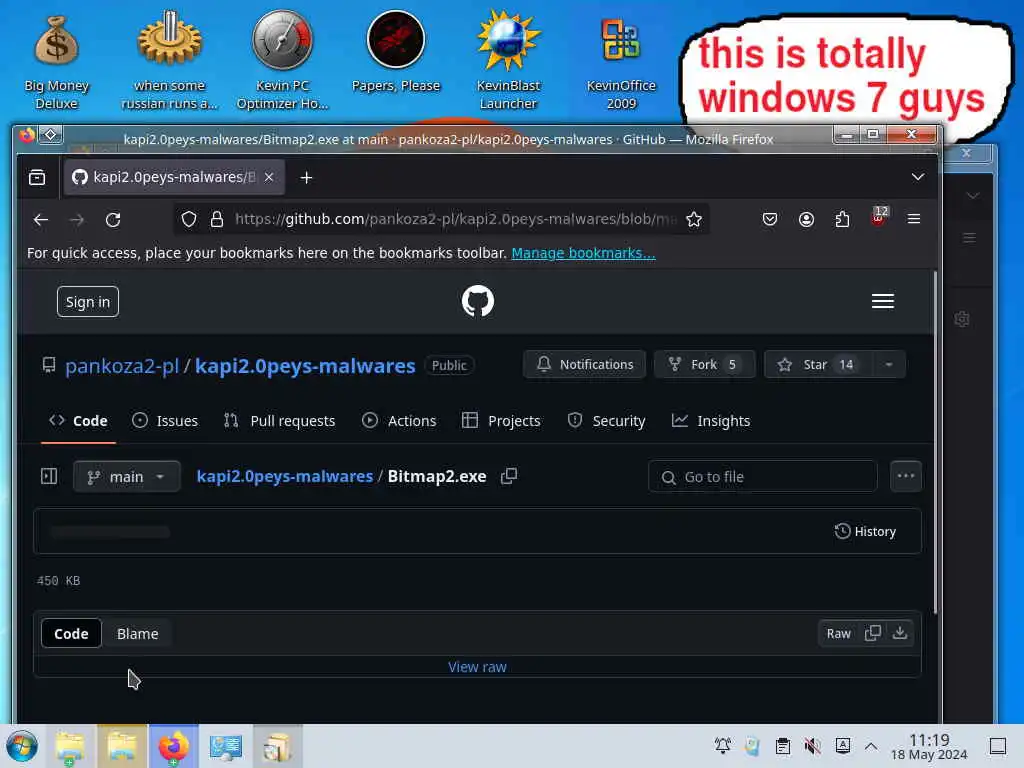The height and width of the screenshot is (768, 1024).
Task: Star the repository
Action: click(819, 364)
